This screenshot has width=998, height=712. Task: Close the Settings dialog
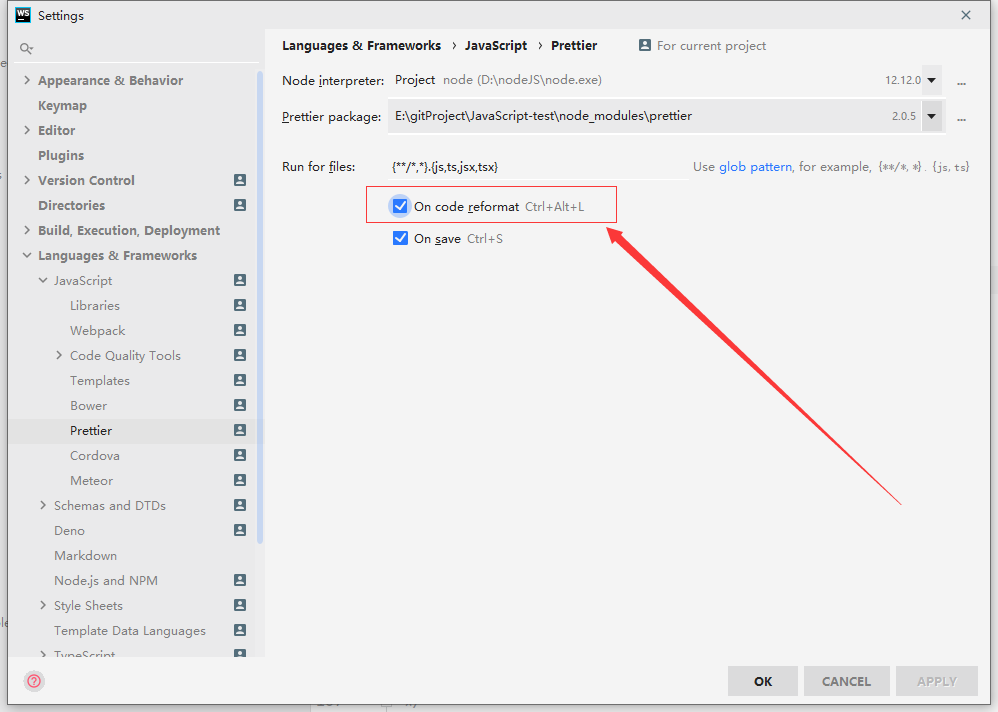(x=966, y=15)
